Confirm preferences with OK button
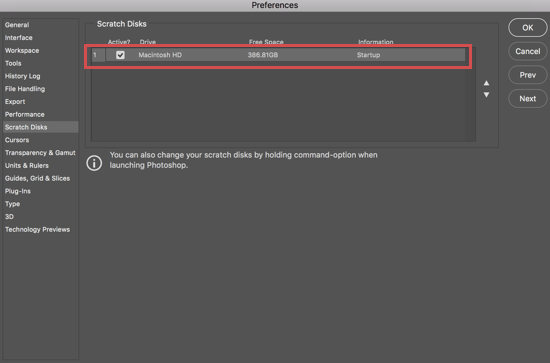This screenshot has width=550, height=363. click(x=527, y=28)
